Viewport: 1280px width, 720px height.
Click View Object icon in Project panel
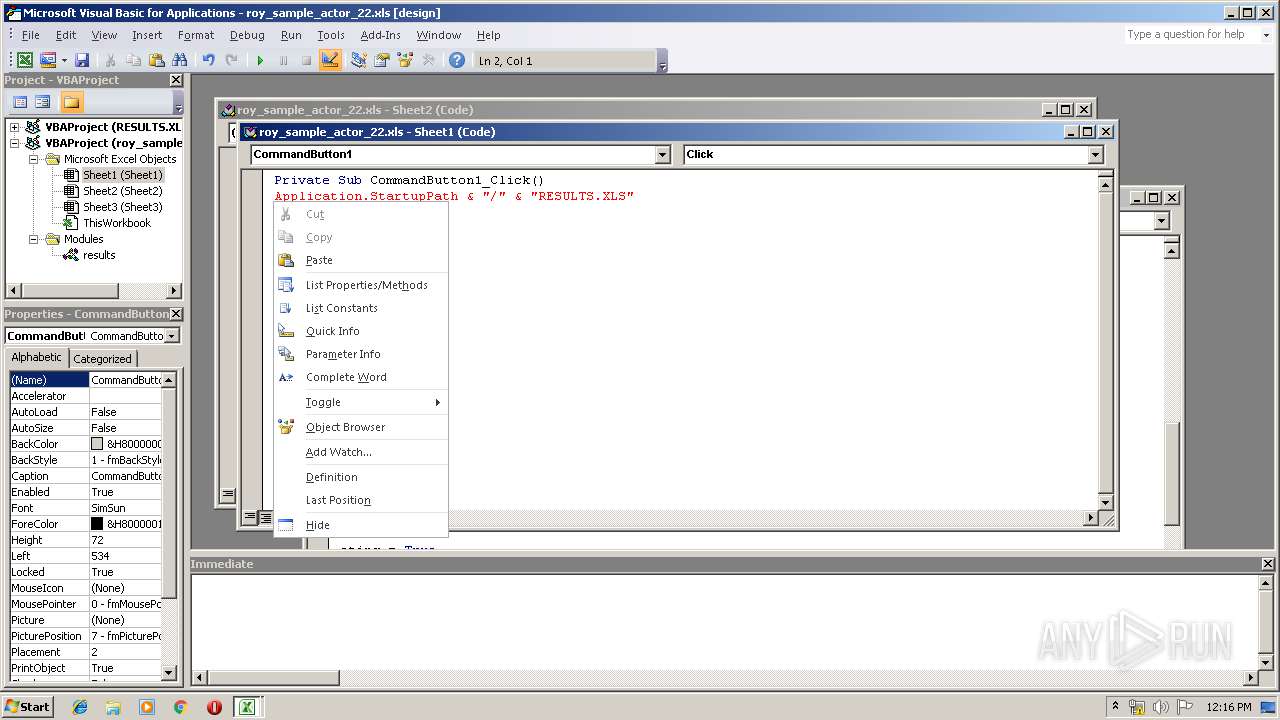[43, 102]
